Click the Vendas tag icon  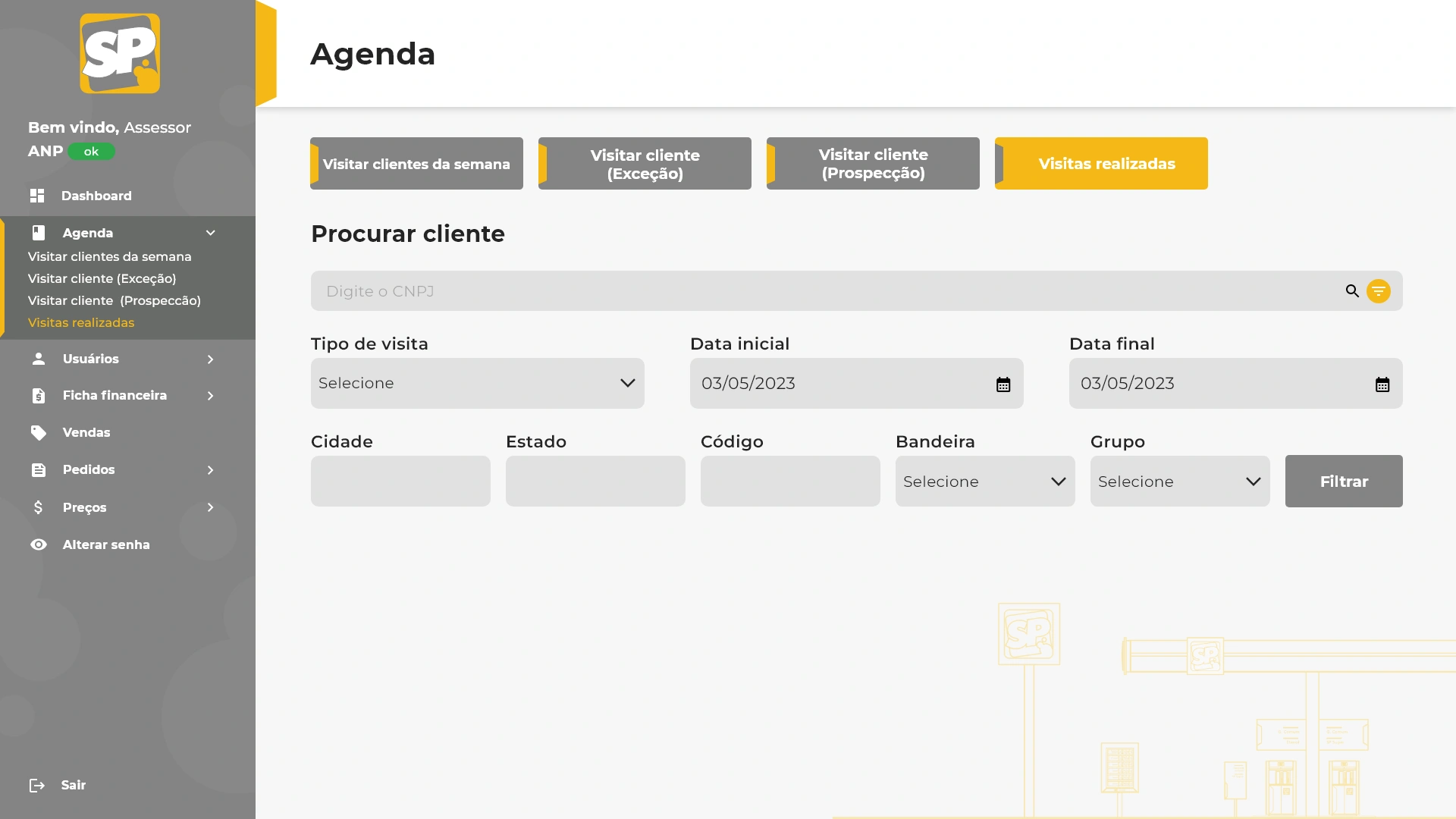pos(39,432)
